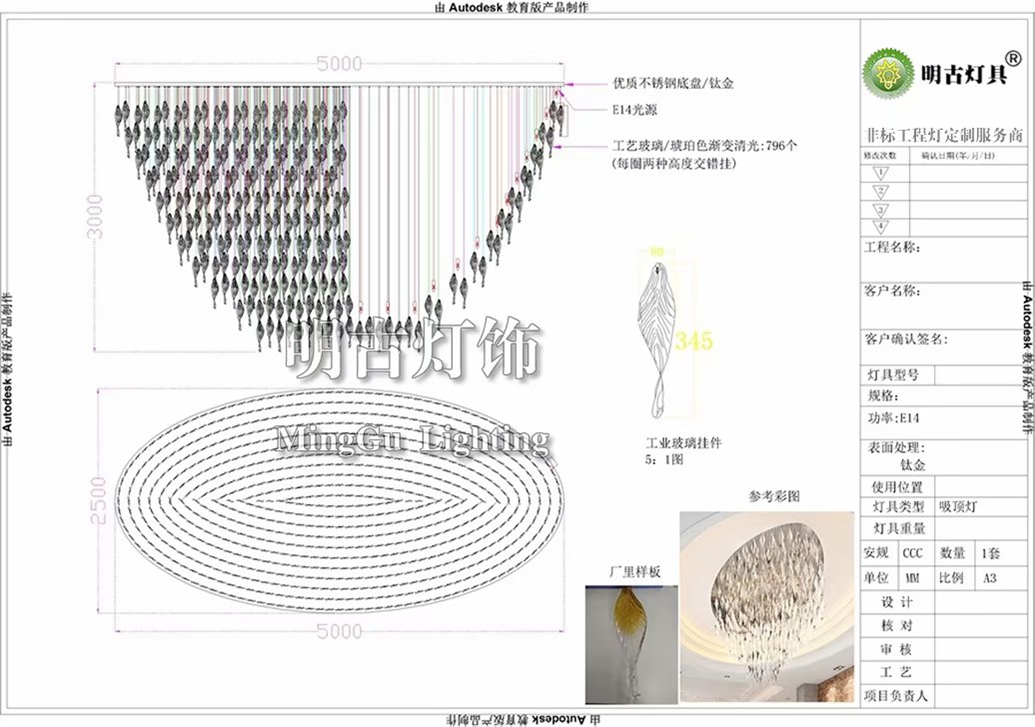Image resolution: width=1035 pixels, height=727 pixels.
Task: Click the E14光源 annotation
Action: 635,110
